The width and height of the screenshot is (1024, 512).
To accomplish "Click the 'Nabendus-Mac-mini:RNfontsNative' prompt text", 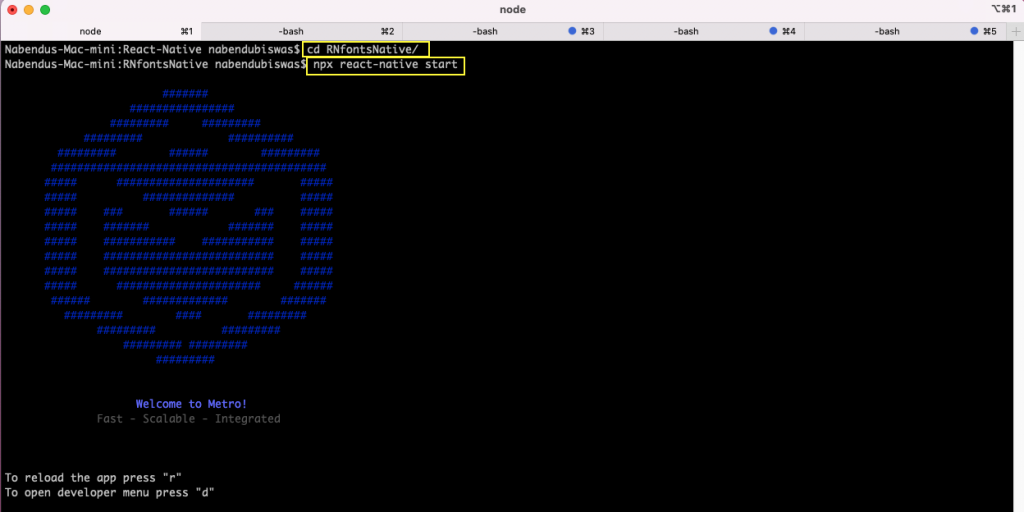I will (x=106, y=65).
